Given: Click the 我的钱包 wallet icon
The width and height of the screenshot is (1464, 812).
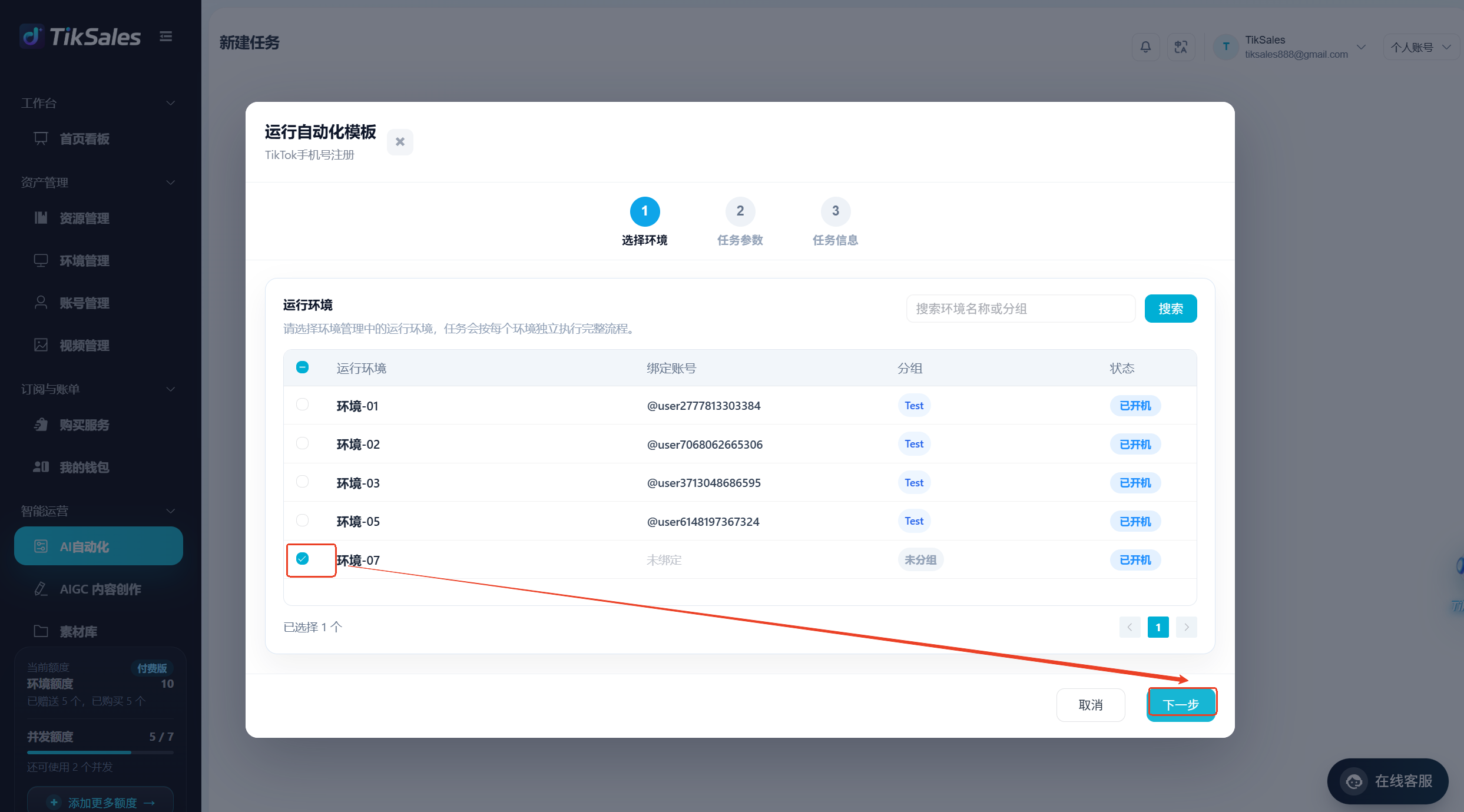Looking at the screenshot, I should [41, 467].
